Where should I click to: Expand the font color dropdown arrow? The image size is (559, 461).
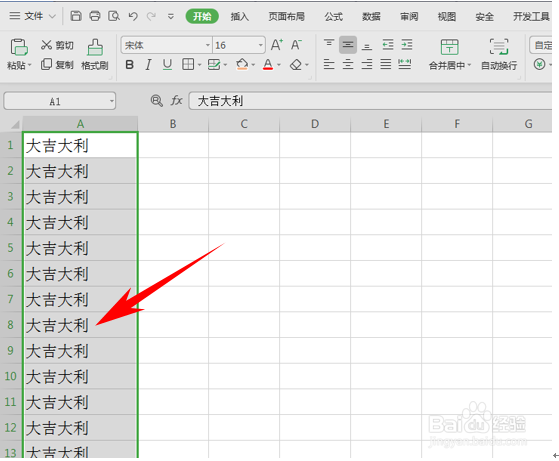click(x=279, y=65)
